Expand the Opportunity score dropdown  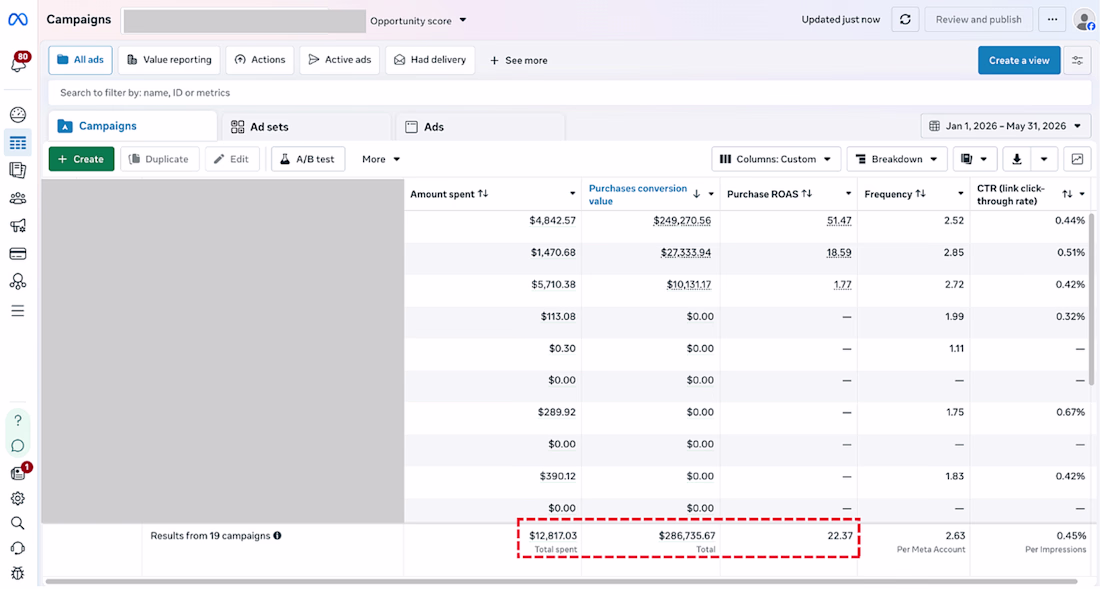point(418,20)
